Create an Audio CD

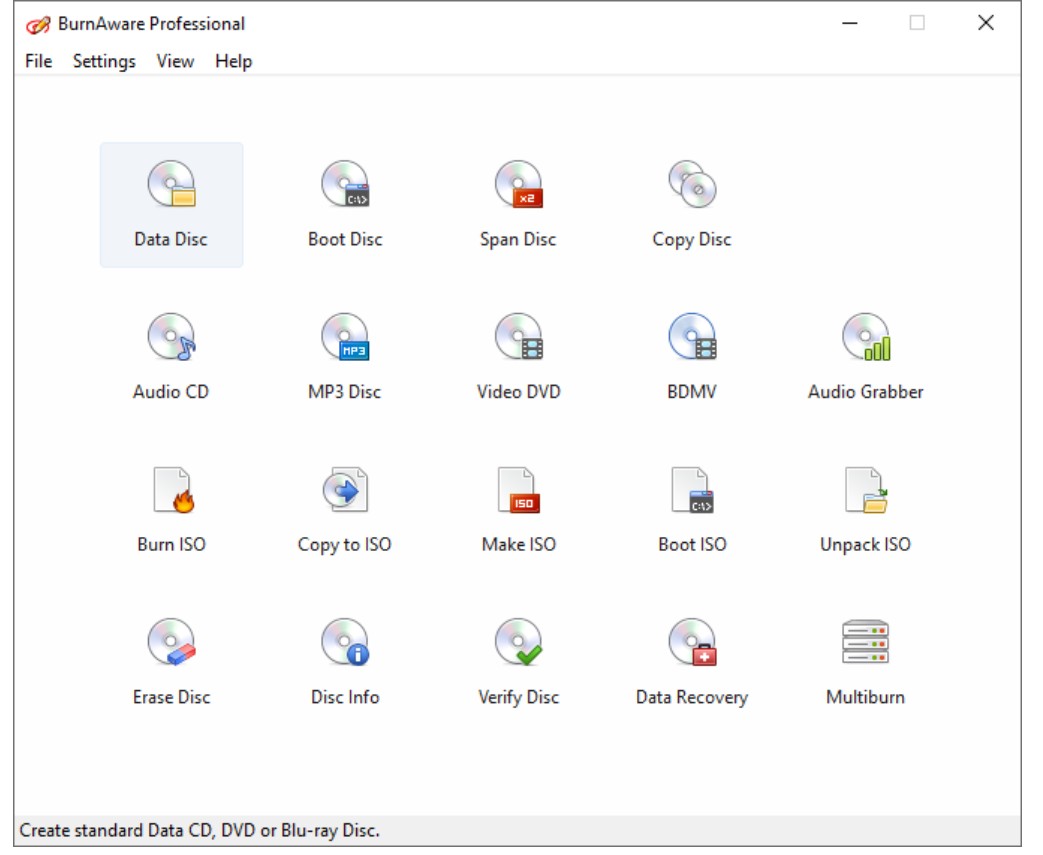click(171, 350)
